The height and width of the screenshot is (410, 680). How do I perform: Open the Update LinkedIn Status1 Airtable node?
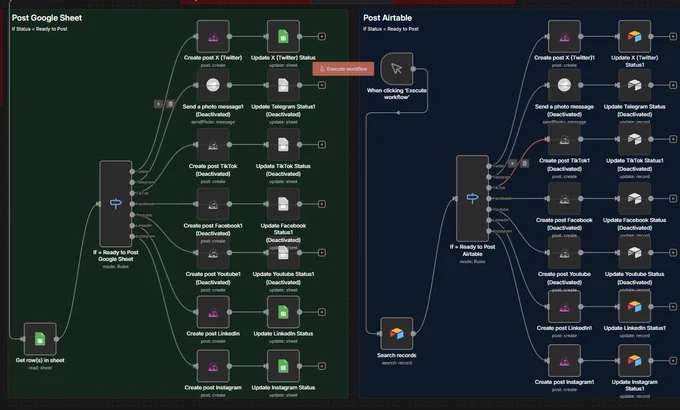pos(634,307)
